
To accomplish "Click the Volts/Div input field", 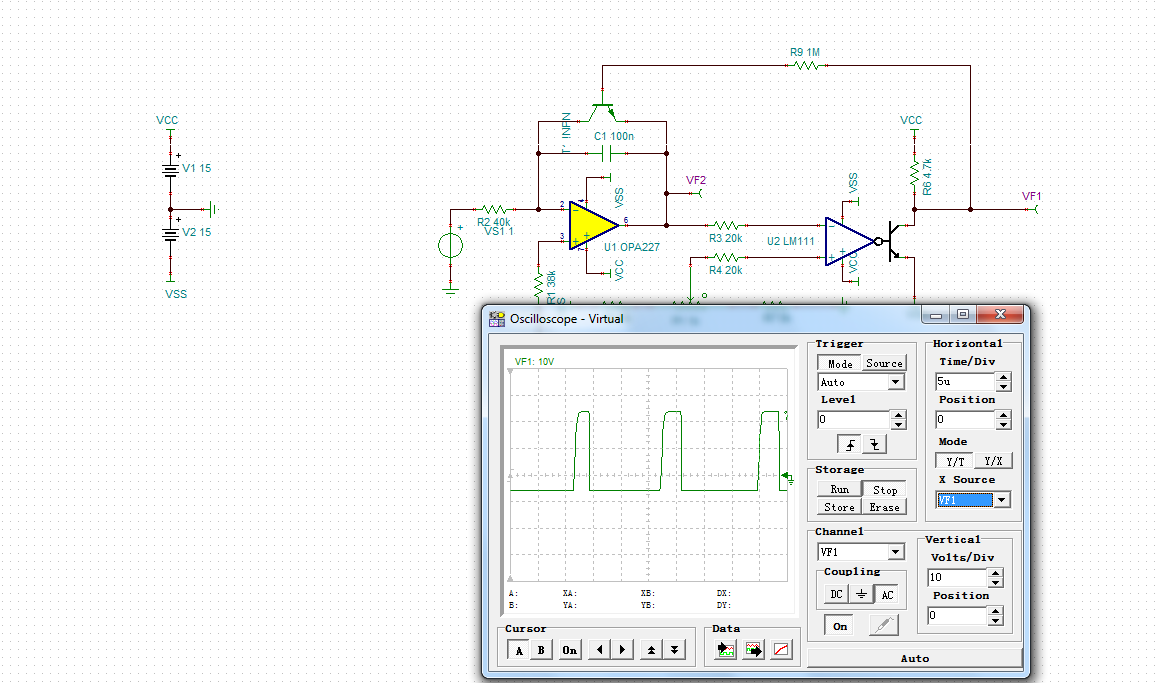I will (x=955, y=578).
